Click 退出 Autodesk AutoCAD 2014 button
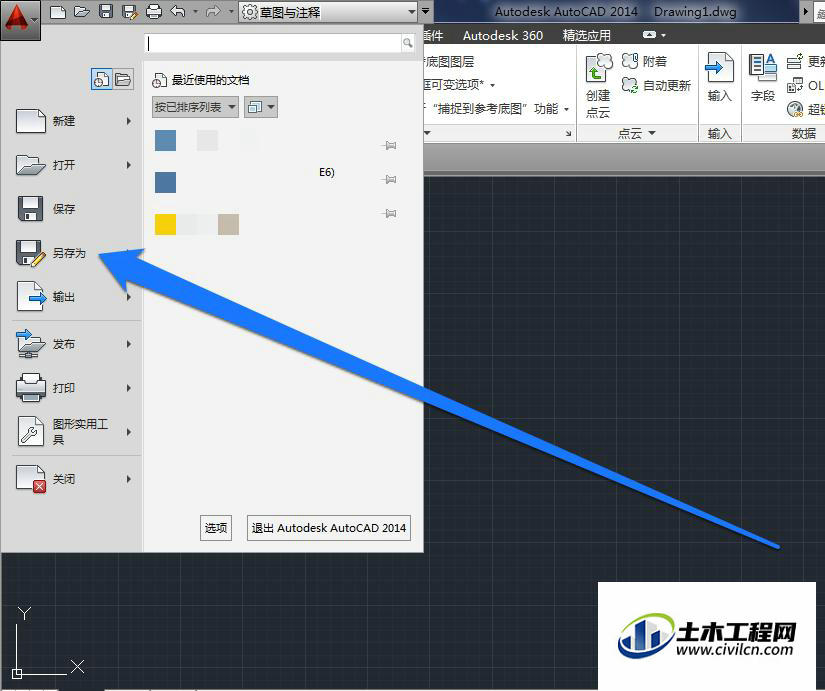The height and width of the screenshot is (691, 825). (x=329, y=528)
